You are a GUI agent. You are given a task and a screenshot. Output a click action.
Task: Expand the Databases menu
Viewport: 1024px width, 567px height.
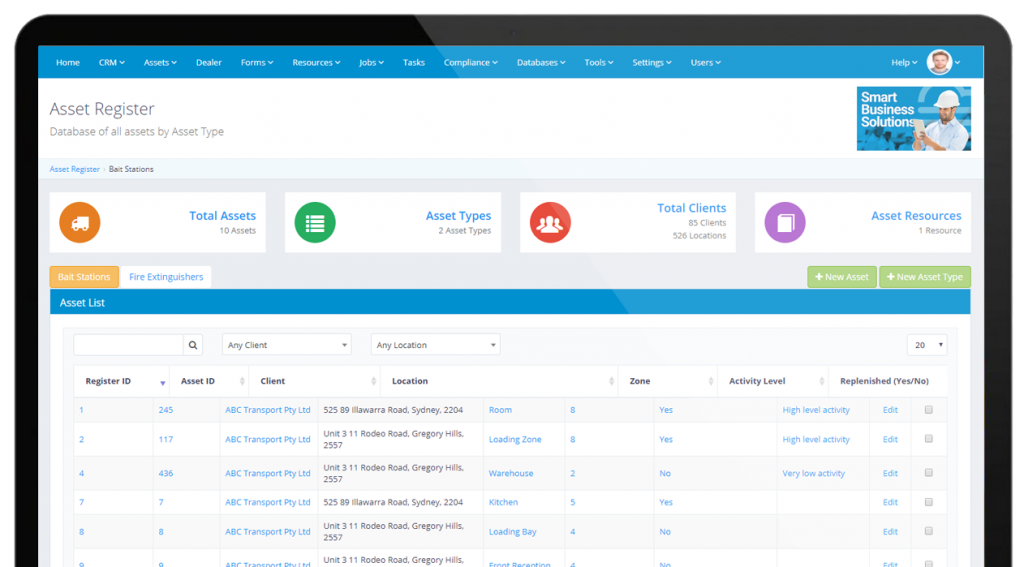(541, 63)
